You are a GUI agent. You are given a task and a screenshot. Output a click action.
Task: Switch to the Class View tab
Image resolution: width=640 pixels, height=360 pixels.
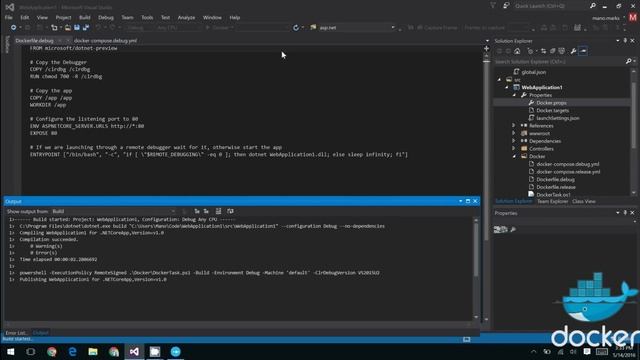pos(583,202)
